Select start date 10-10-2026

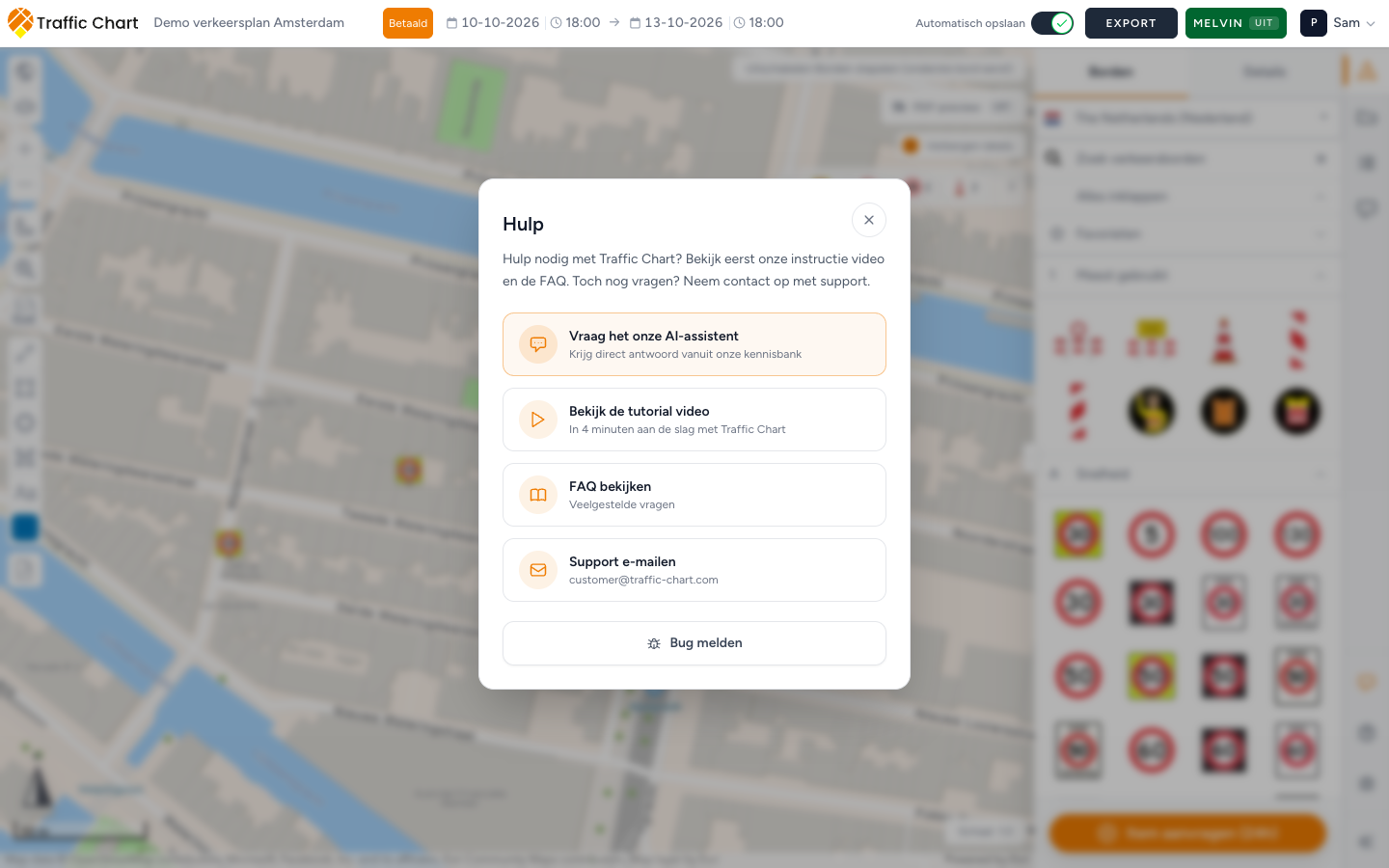point(493,22)
